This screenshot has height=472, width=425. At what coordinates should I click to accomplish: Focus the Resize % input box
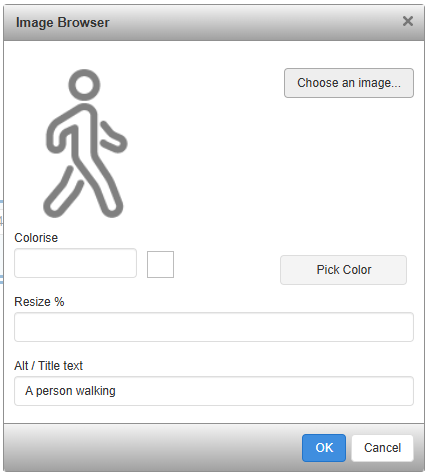point(214,327)
